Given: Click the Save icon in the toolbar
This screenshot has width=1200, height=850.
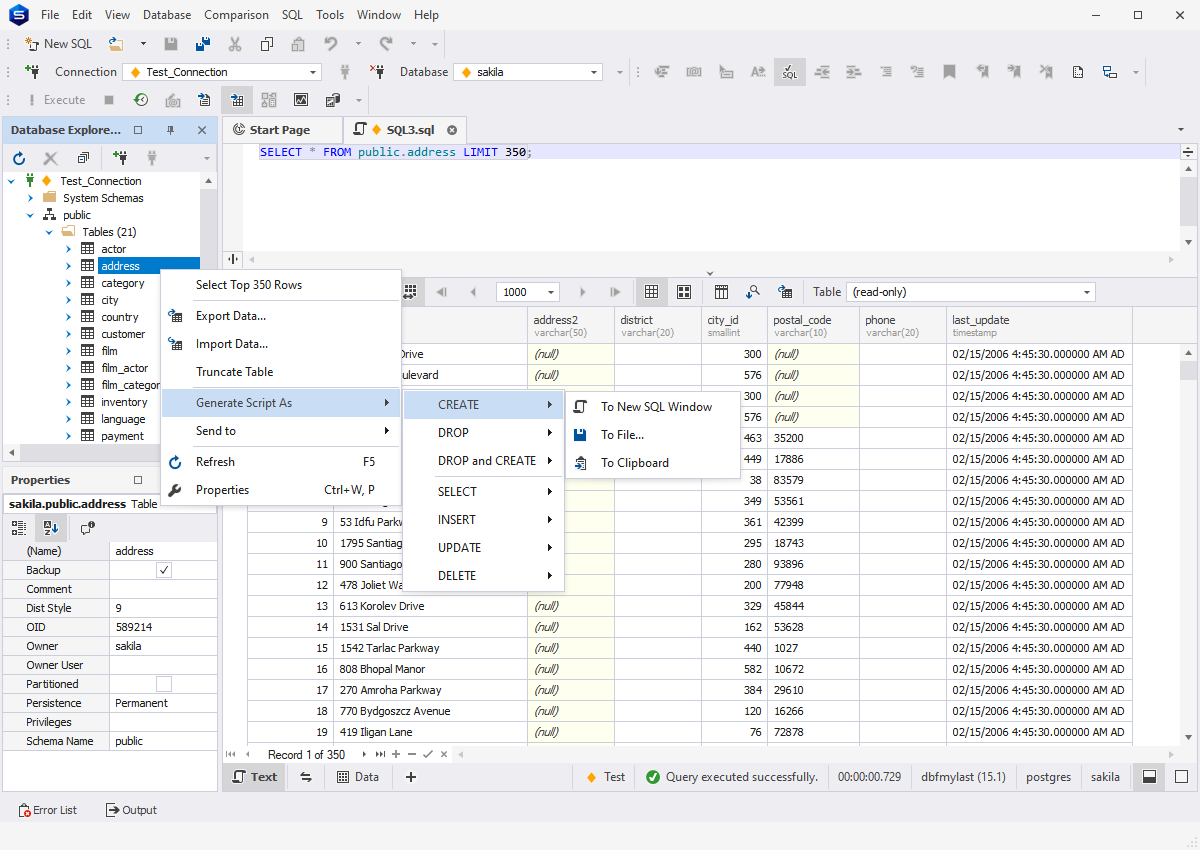Looking at the screenshot, I should [x=171, y=44].
